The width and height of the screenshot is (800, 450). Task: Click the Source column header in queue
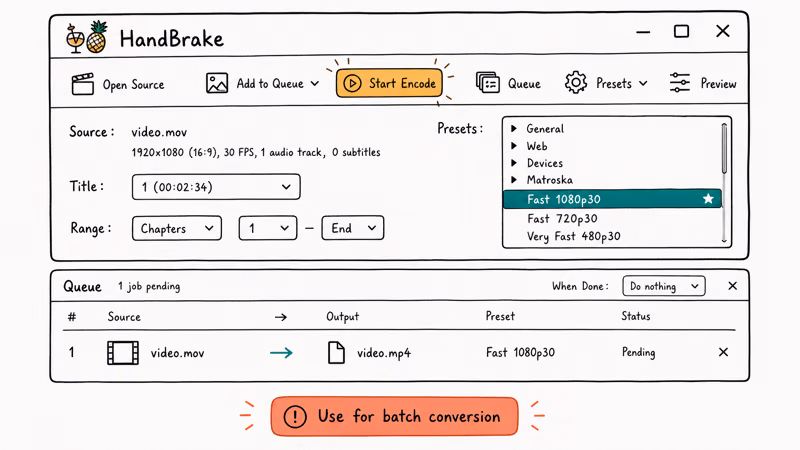point(124,317)
